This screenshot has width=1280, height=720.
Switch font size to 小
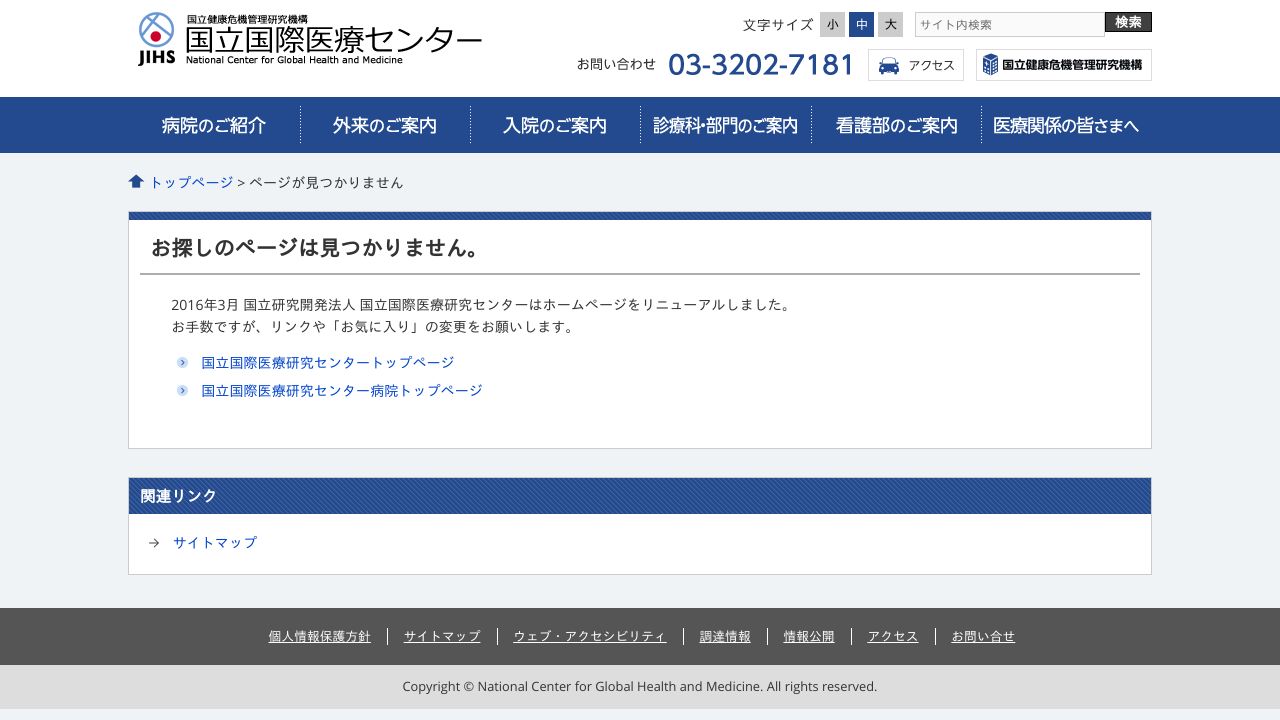tap(832, 24)
